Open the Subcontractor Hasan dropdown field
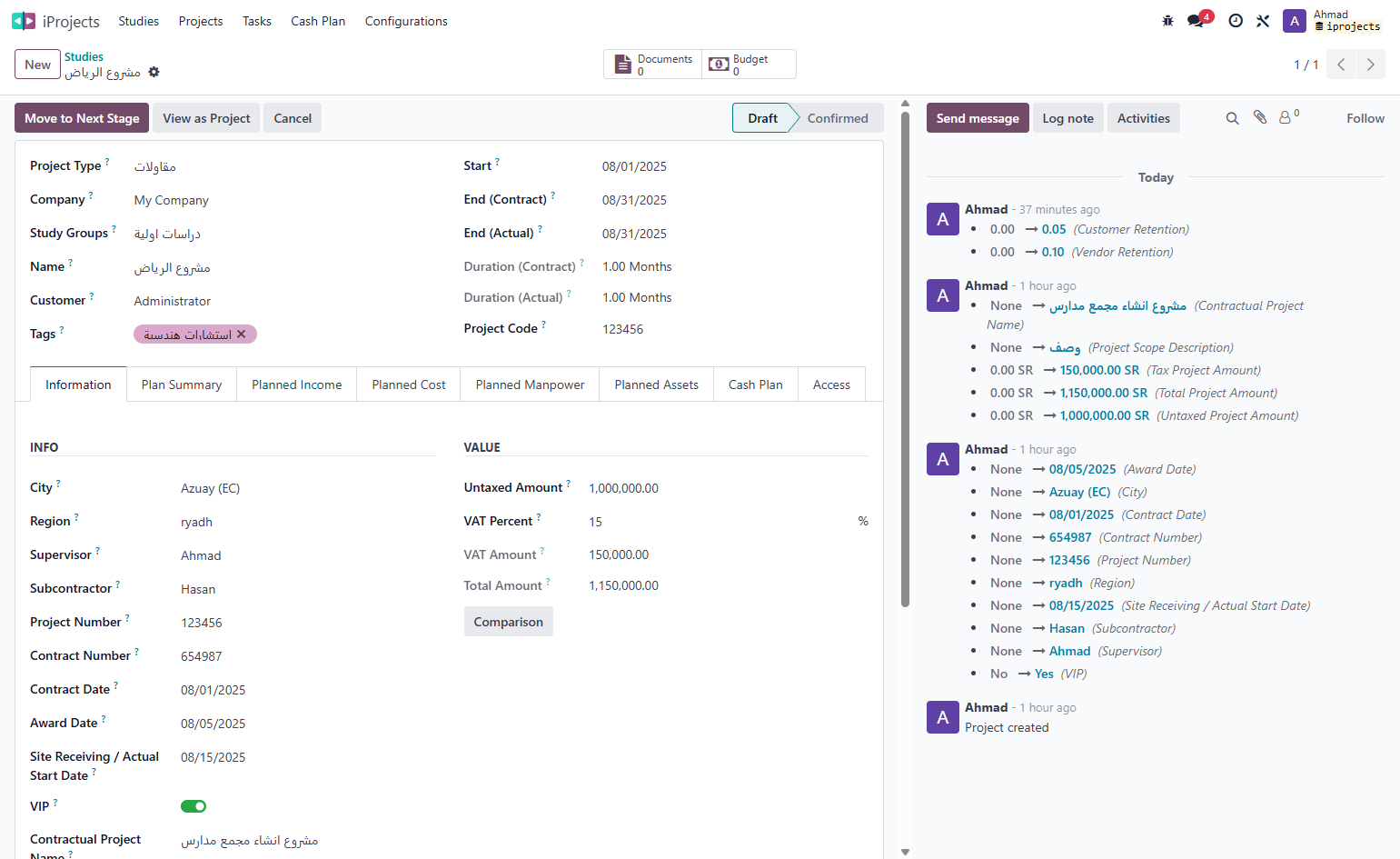The image size is (1400, 859). click(x=308, y=589)
